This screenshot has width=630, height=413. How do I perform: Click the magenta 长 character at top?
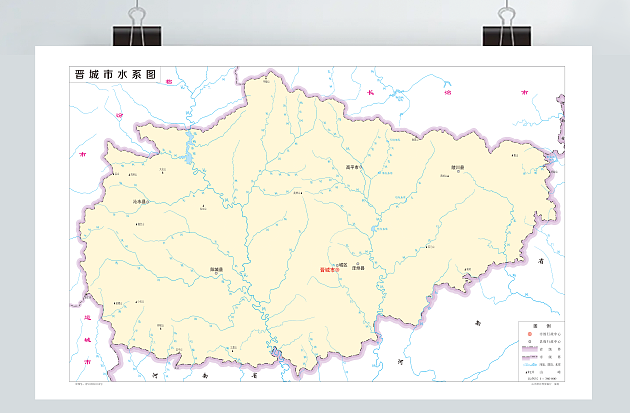(368, 92)
